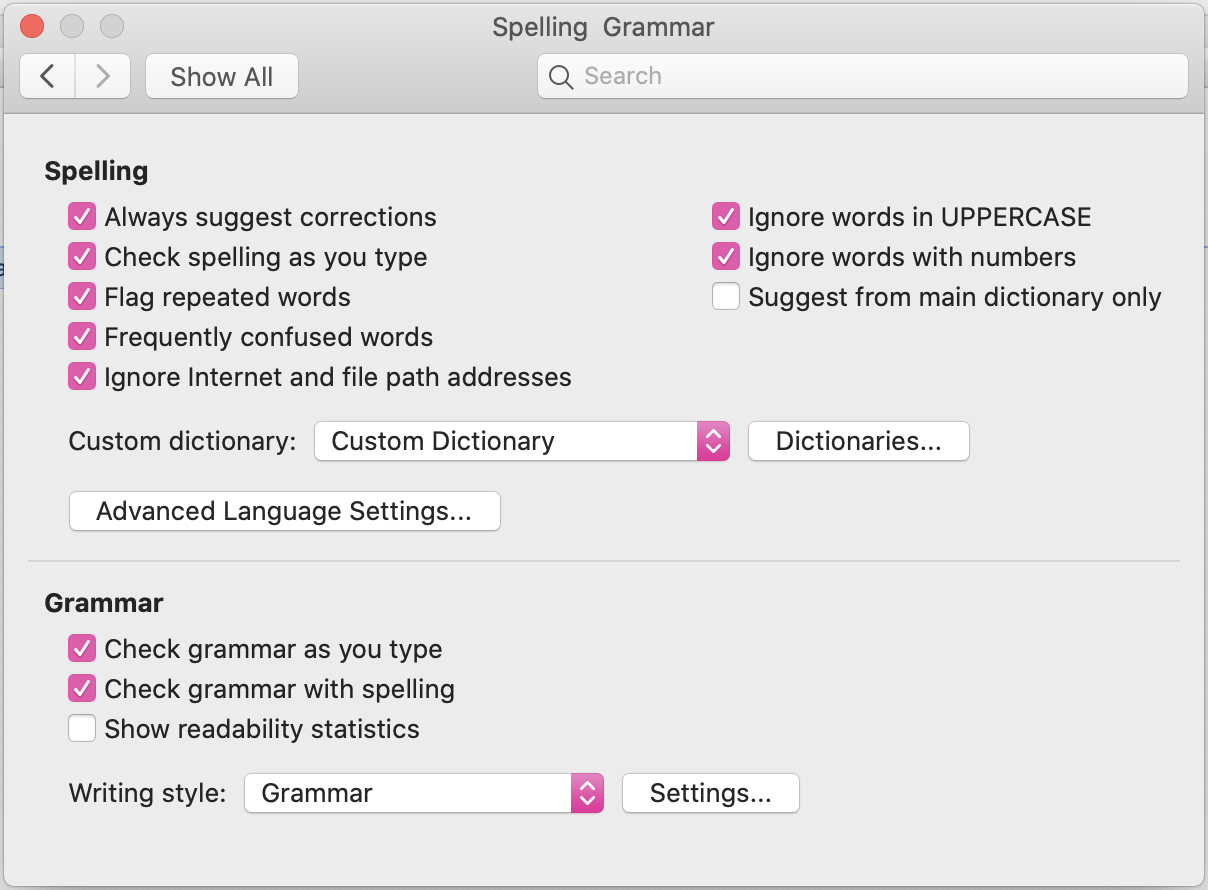Enable Show readability statistics
The width and height of the screenshot is (1208, 890).
(82, 729)
